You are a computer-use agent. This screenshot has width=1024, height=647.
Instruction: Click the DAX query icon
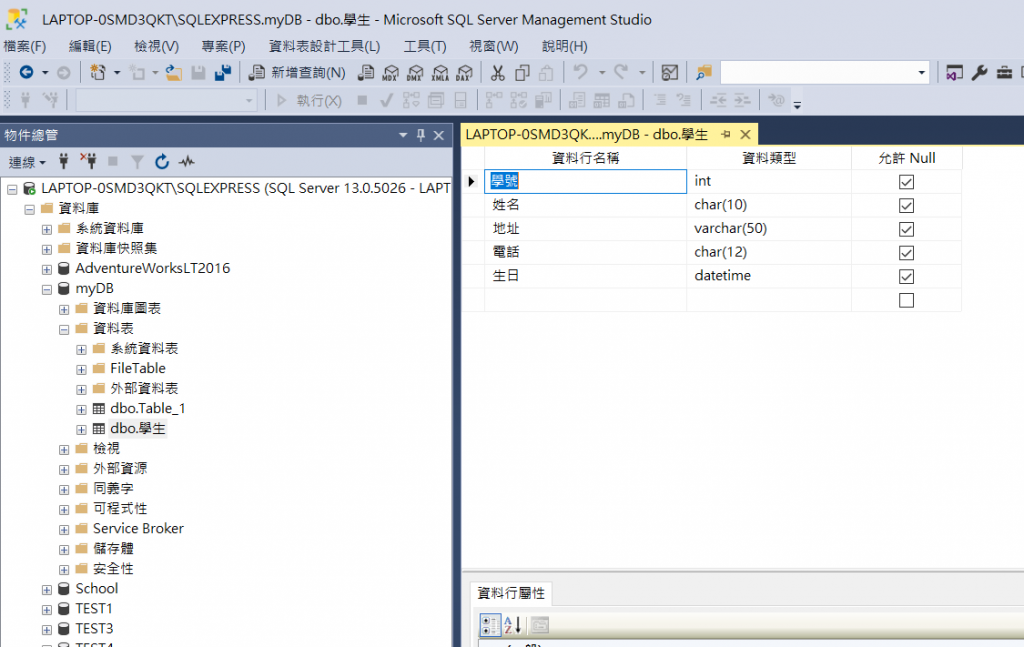pos(464,72)
